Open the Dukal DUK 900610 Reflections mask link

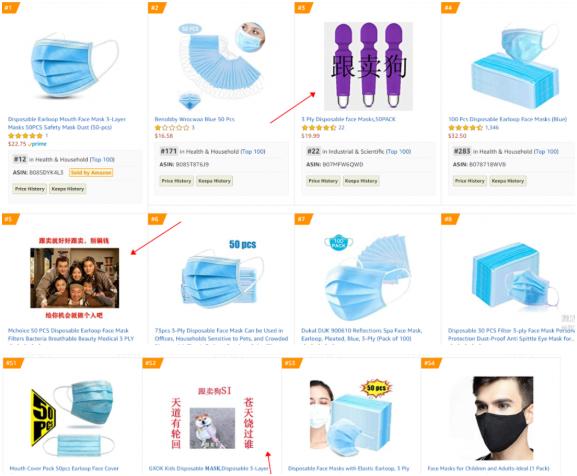tap(361, 334)
